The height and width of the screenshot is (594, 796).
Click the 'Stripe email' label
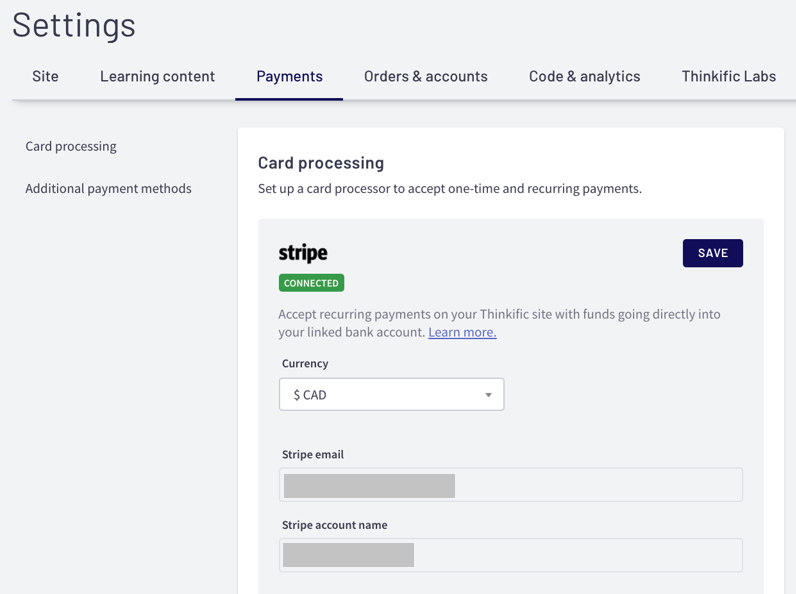(x=313, y=454)
